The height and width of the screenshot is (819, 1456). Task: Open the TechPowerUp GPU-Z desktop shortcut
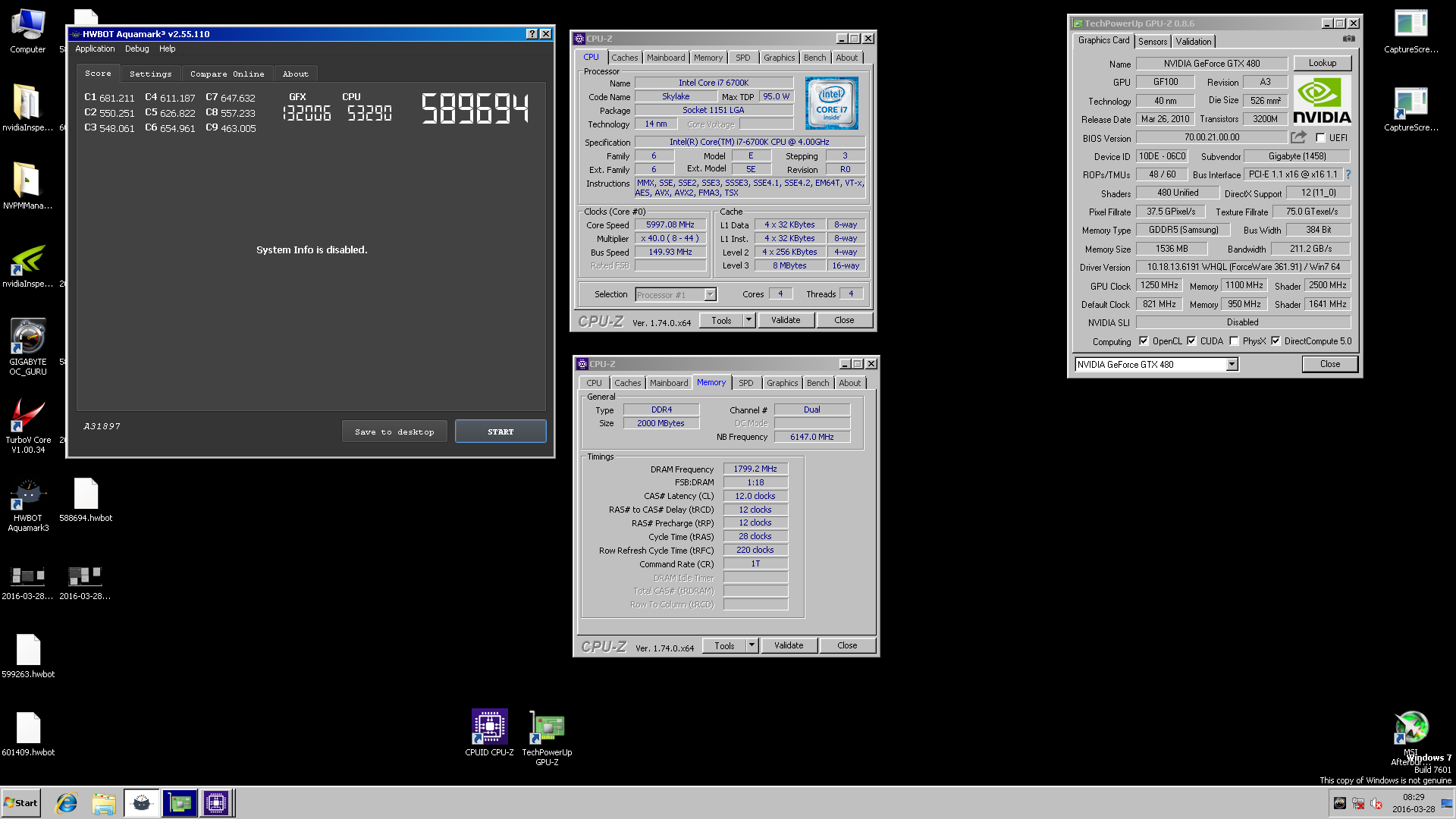547,737
